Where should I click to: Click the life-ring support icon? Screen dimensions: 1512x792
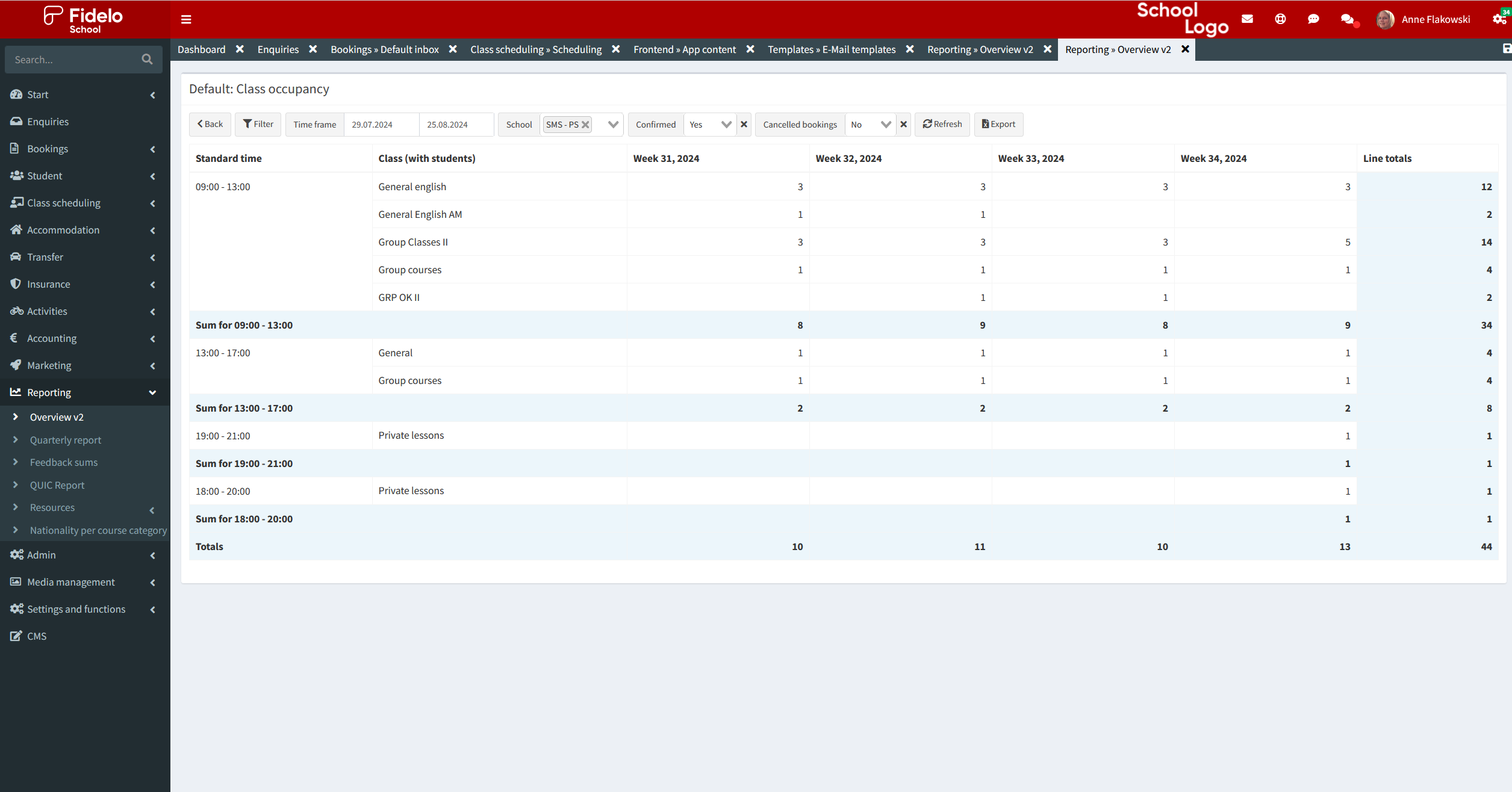tap(1280, 19)
